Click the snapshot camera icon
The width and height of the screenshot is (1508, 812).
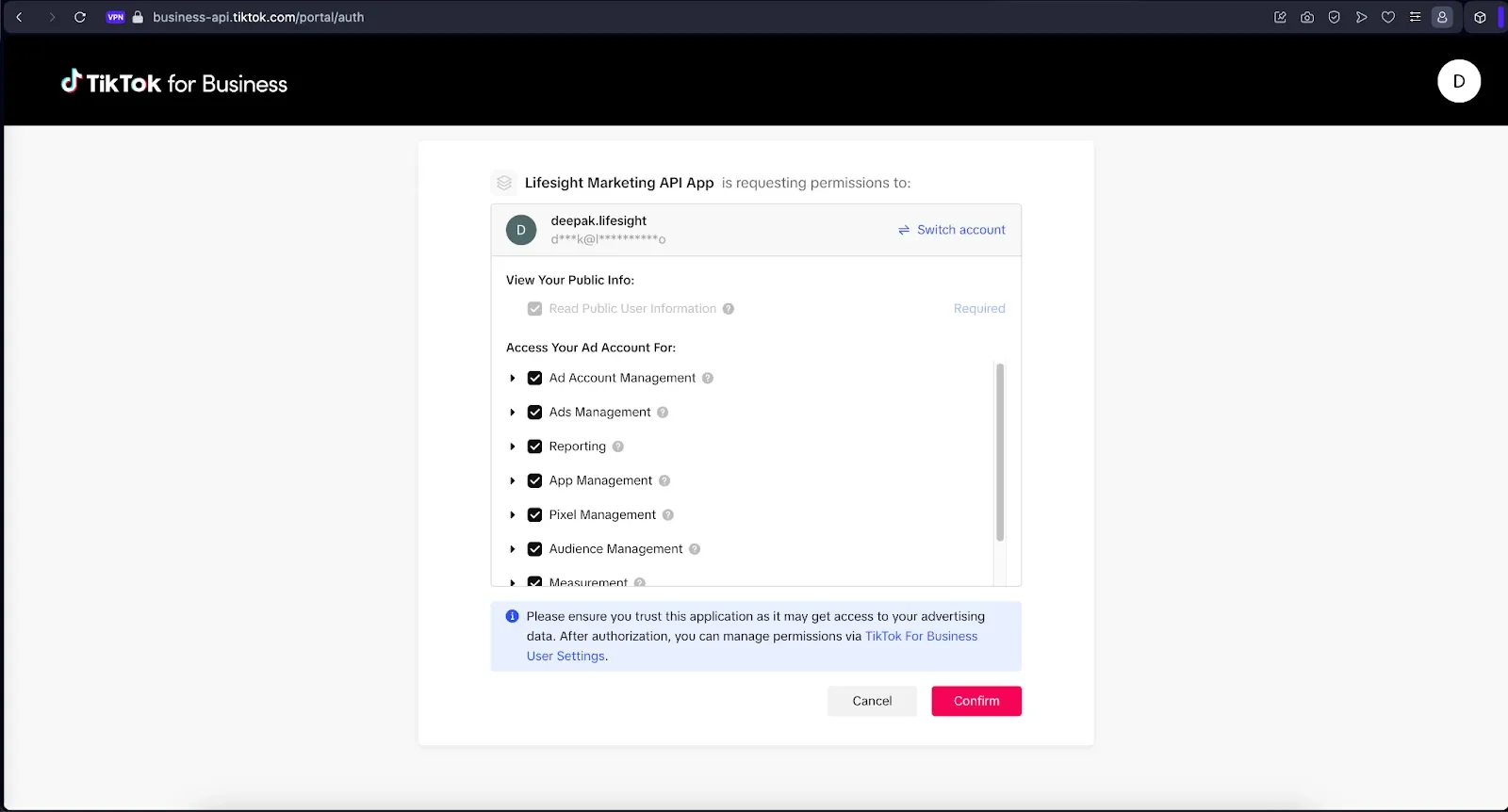1307,17
